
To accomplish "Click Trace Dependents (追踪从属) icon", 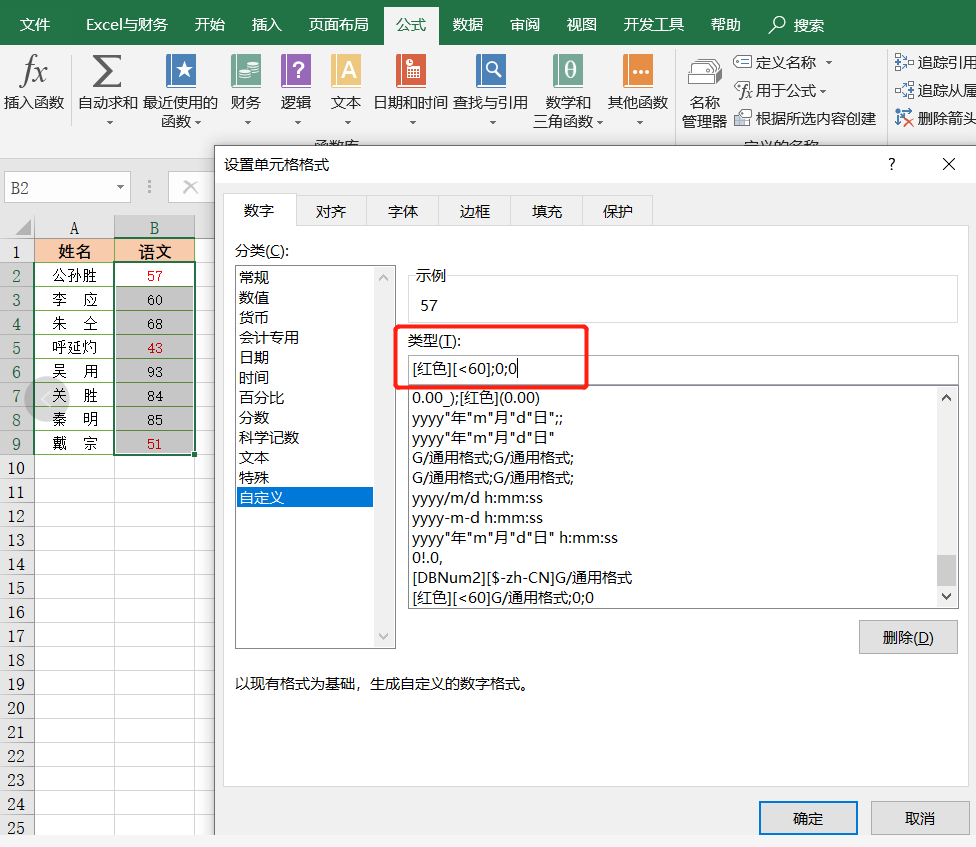I will pos(903,90).
